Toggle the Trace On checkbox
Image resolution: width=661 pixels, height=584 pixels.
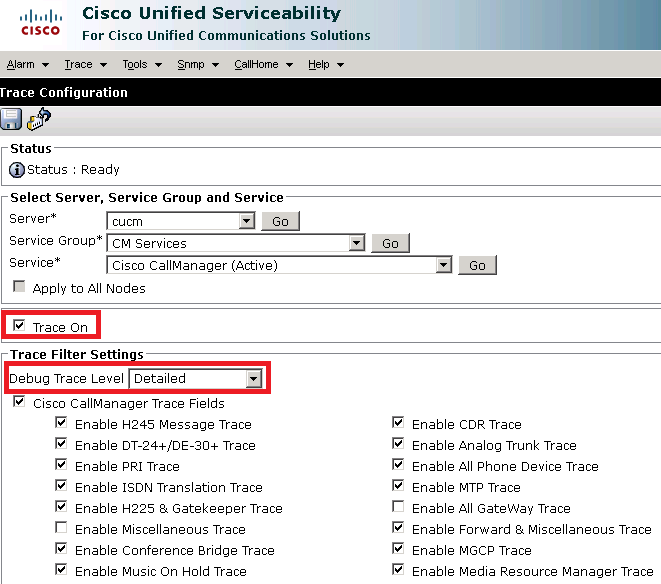click(x=19, y=325)
